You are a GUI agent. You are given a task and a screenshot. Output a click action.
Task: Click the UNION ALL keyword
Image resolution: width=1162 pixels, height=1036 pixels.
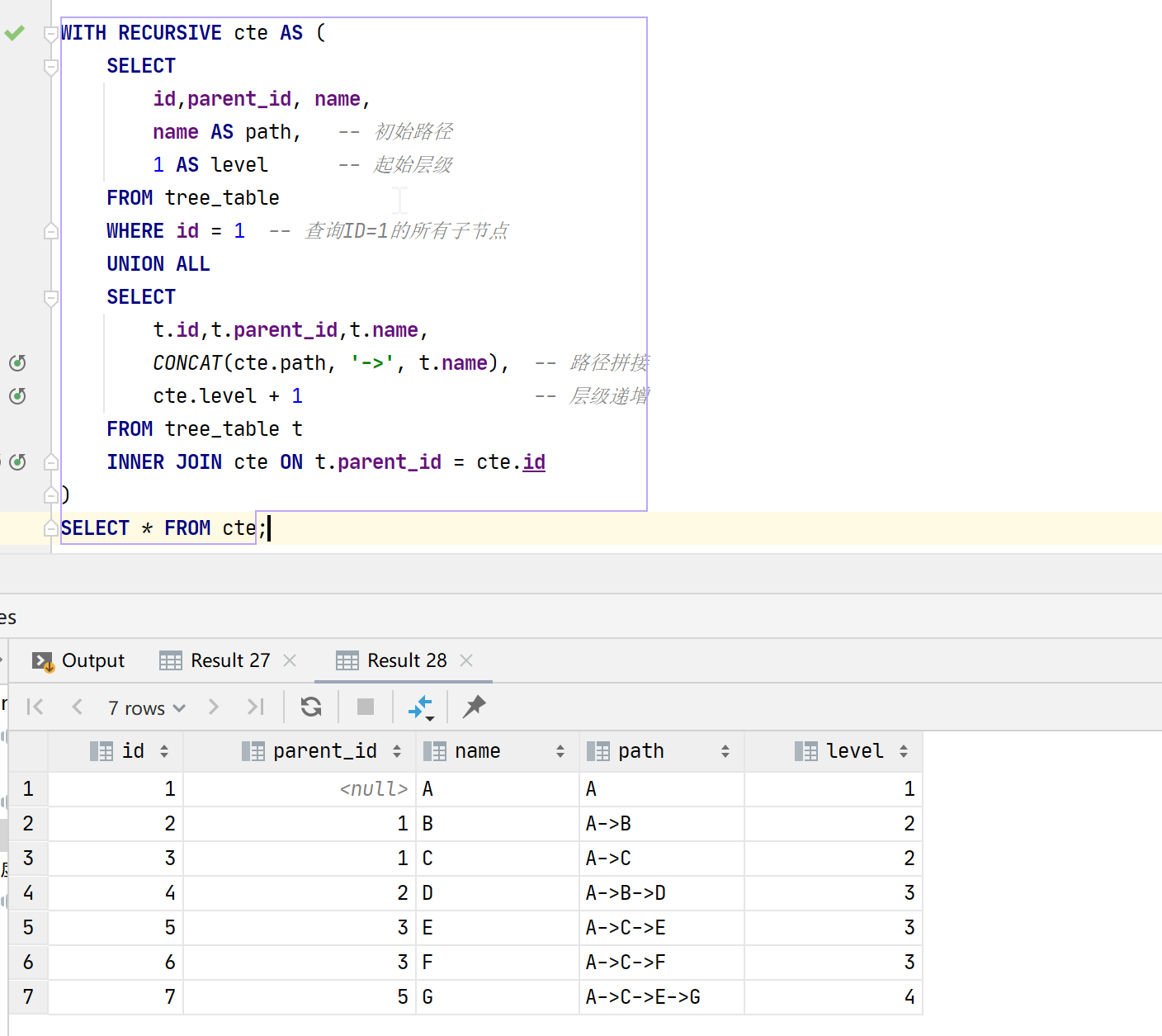click(x=158, y=264)
